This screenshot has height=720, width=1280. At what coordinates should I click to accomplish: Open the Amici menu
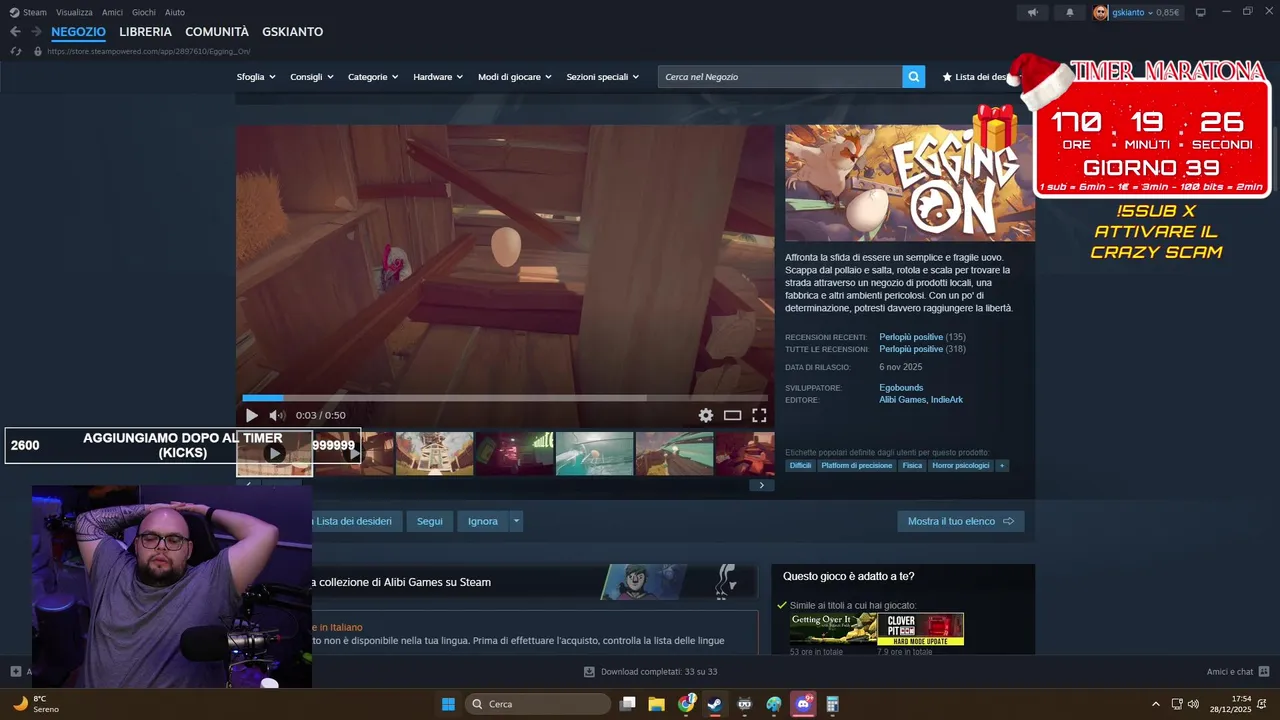pos(112,12)
